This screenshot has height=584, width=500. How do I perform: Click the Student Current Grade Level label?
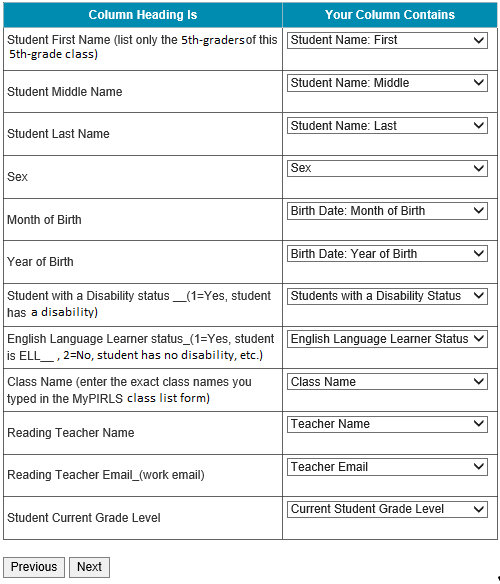pyautogui.click(x=84, y=518)
